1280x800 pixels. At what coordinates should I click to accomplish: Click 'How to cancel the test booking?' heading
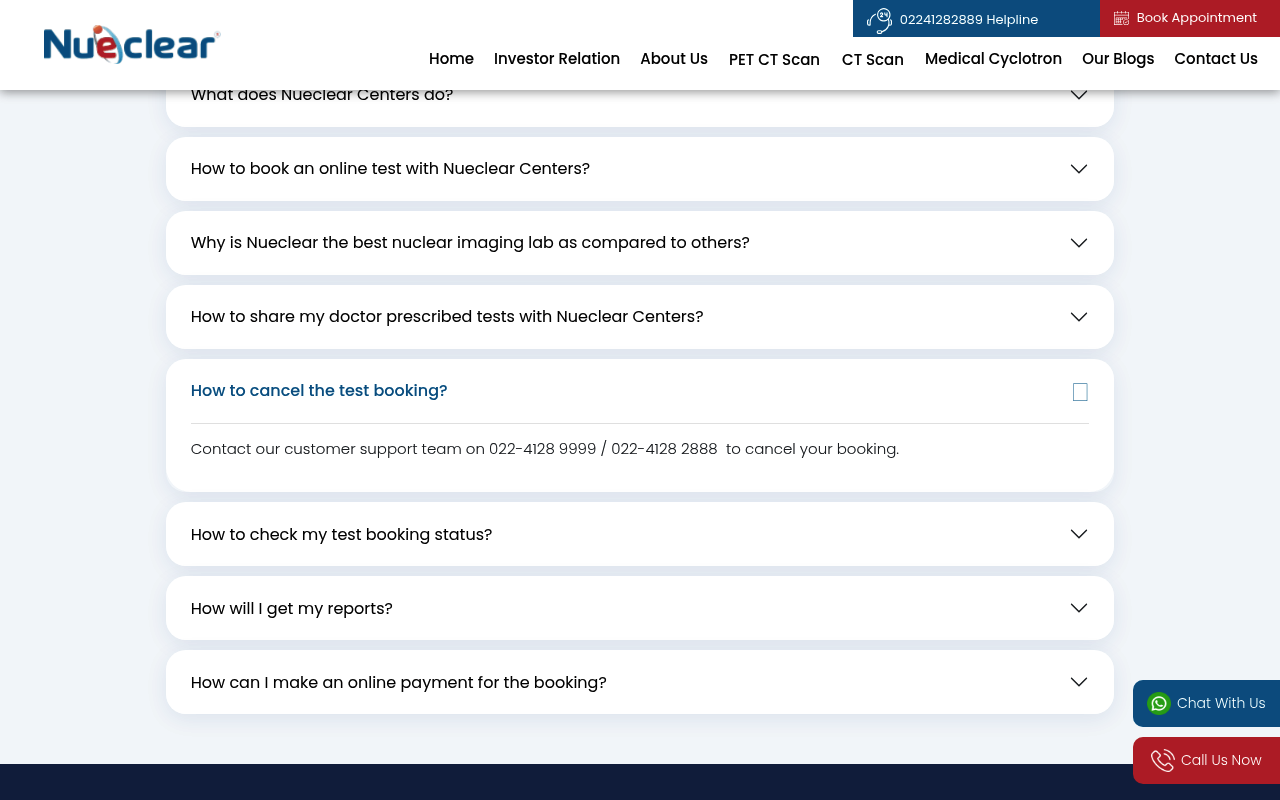coord(319,391)
